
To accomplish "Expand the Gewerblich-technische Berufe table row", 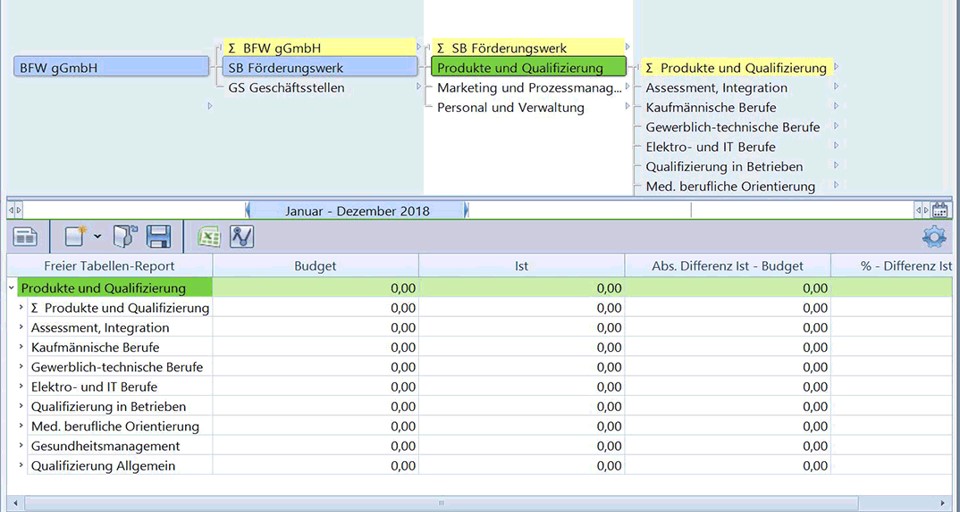I will coord(21,367).
